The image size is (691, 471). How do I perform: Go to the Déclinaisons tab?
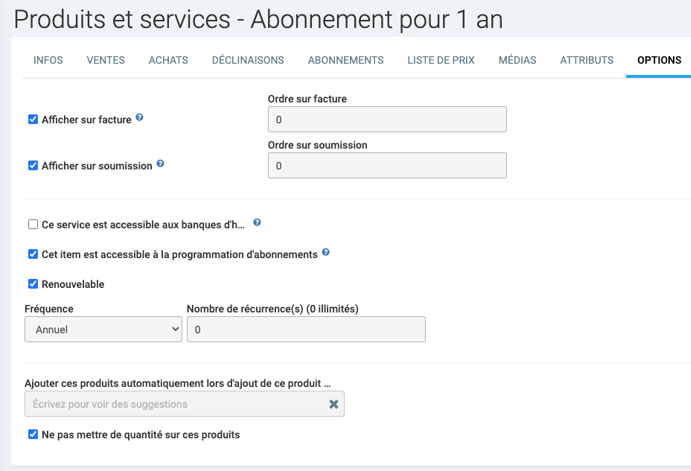248,61
